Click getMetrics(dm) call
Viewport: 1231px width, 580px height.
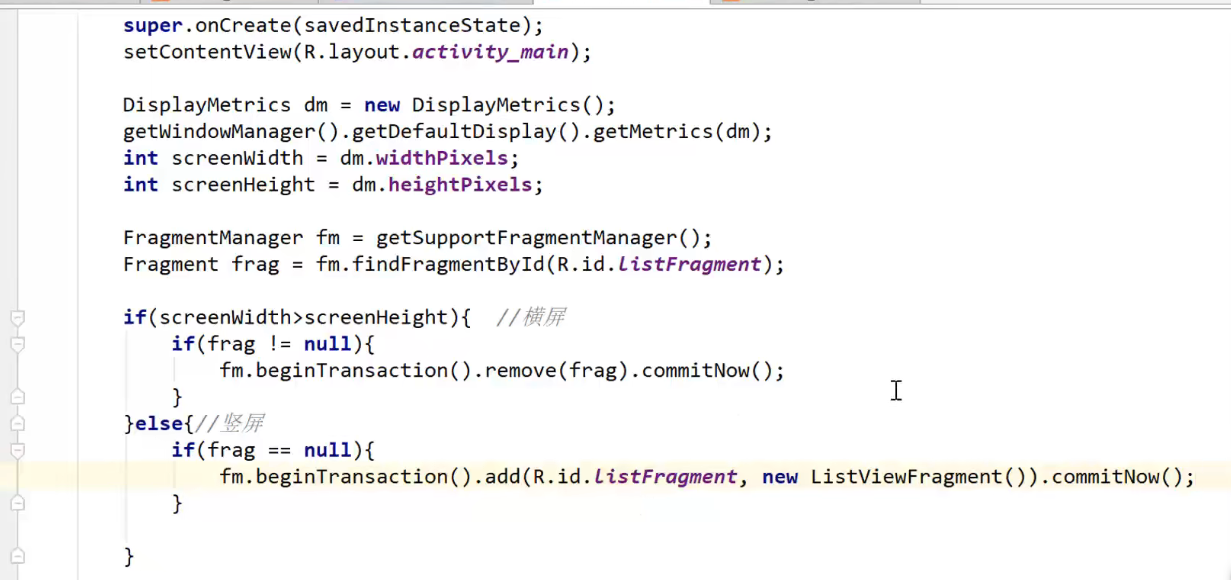pyautogui.click(x=678, y=131)
